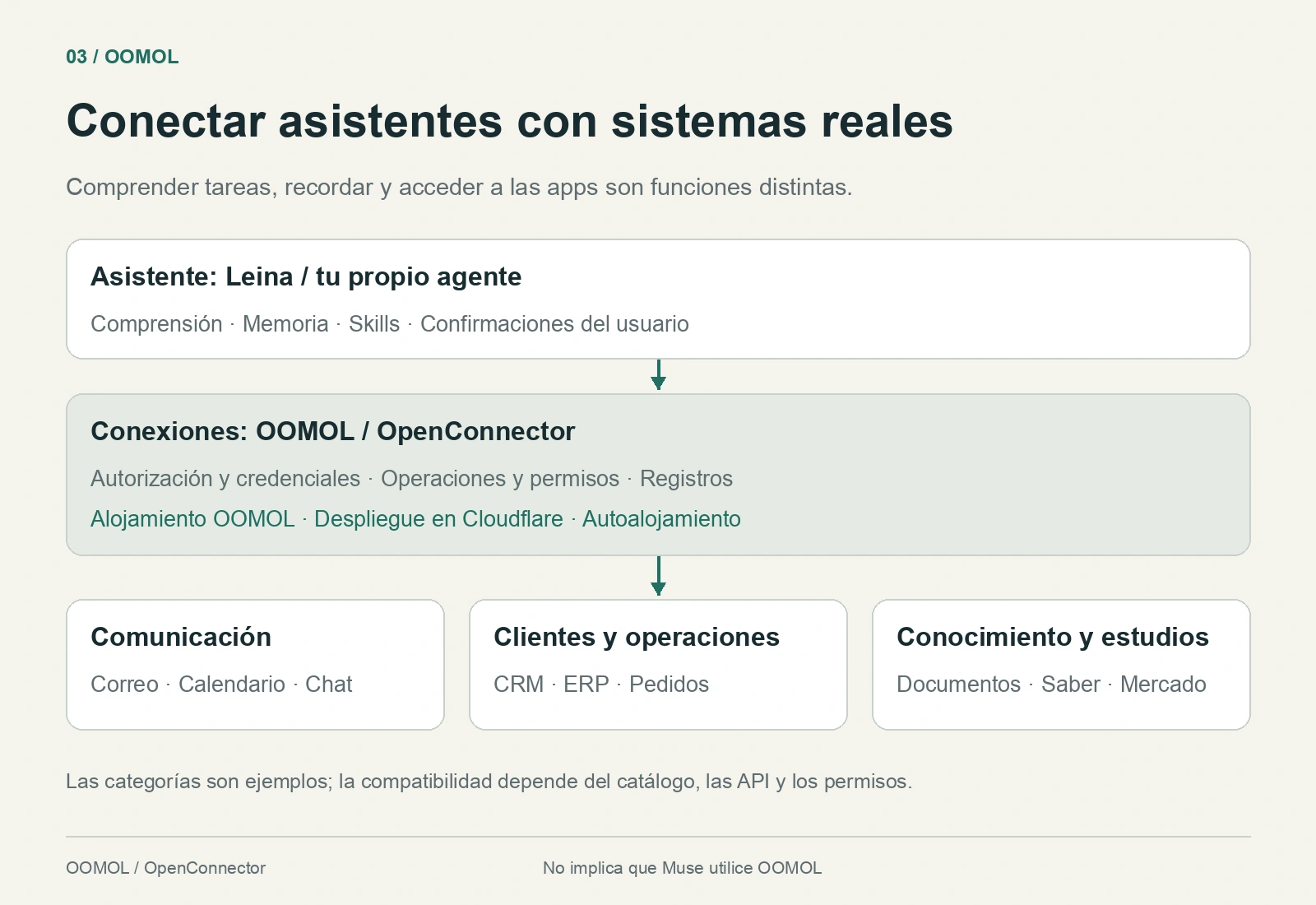Click the note starting 'Las categorías son ejemplos'
This screenshot has height=905, width=1316.
tap(489, 782)
